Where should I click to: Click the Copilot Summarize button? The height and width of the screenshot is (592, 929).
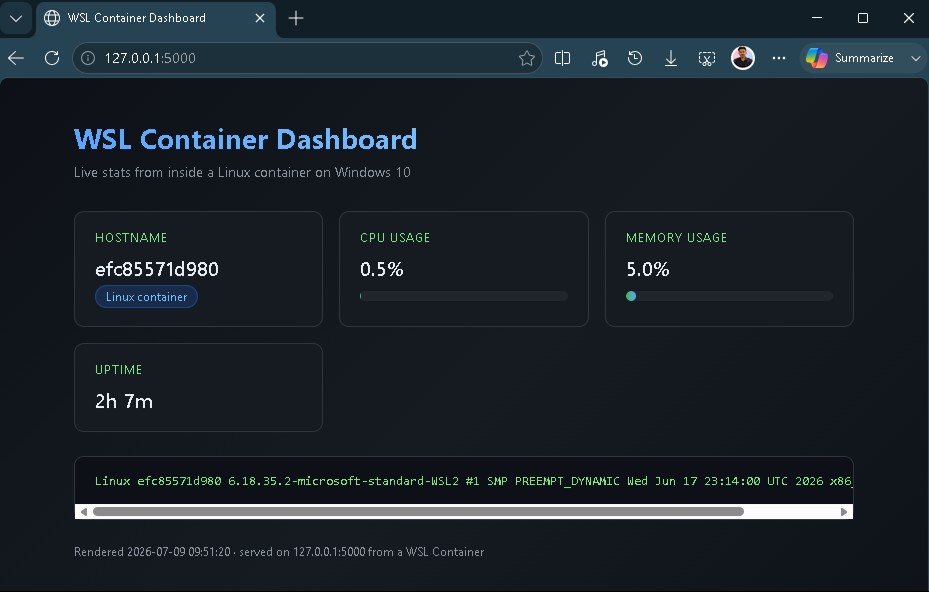(x=850, y=58)
